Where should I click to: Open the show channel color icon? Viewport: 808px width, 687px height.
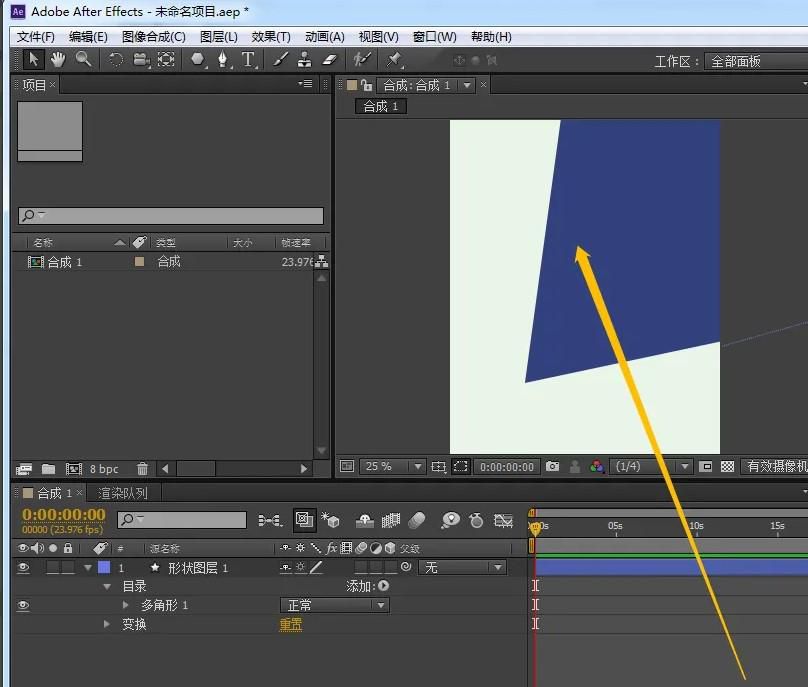(597, 466)
